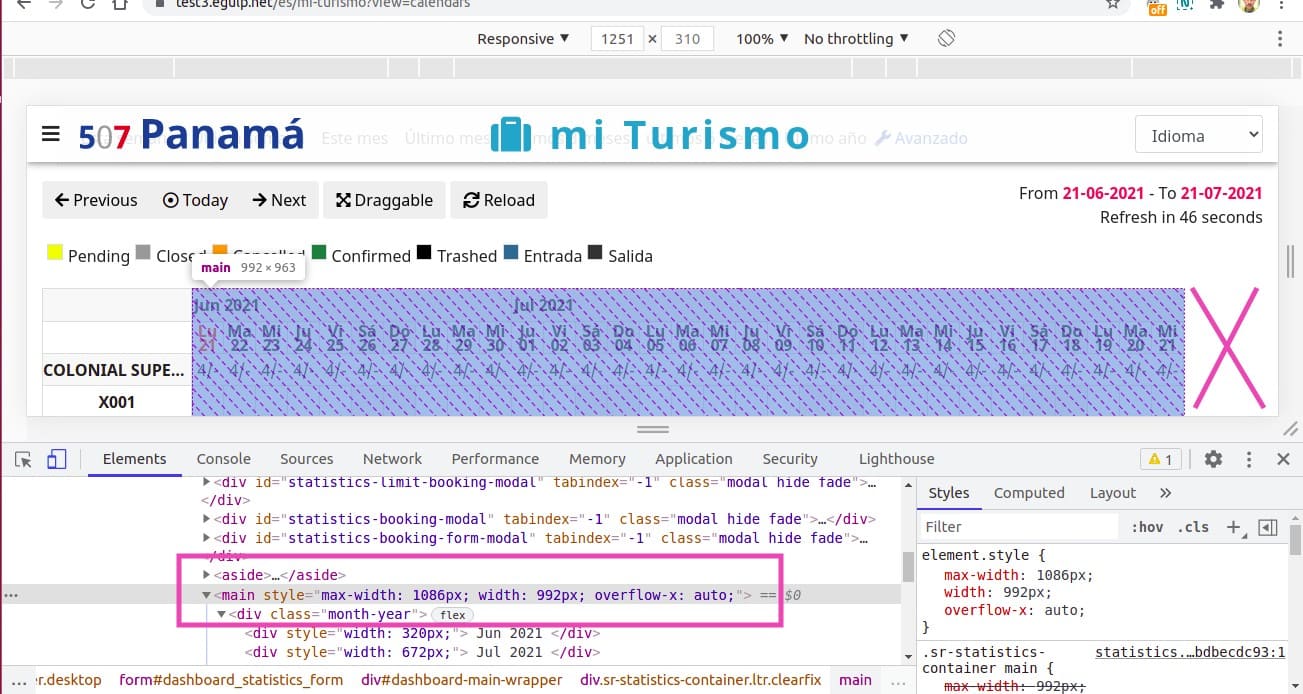Open the Network tab
Viewport: 1303px width, 694px height.
click(x=392, y=459)
